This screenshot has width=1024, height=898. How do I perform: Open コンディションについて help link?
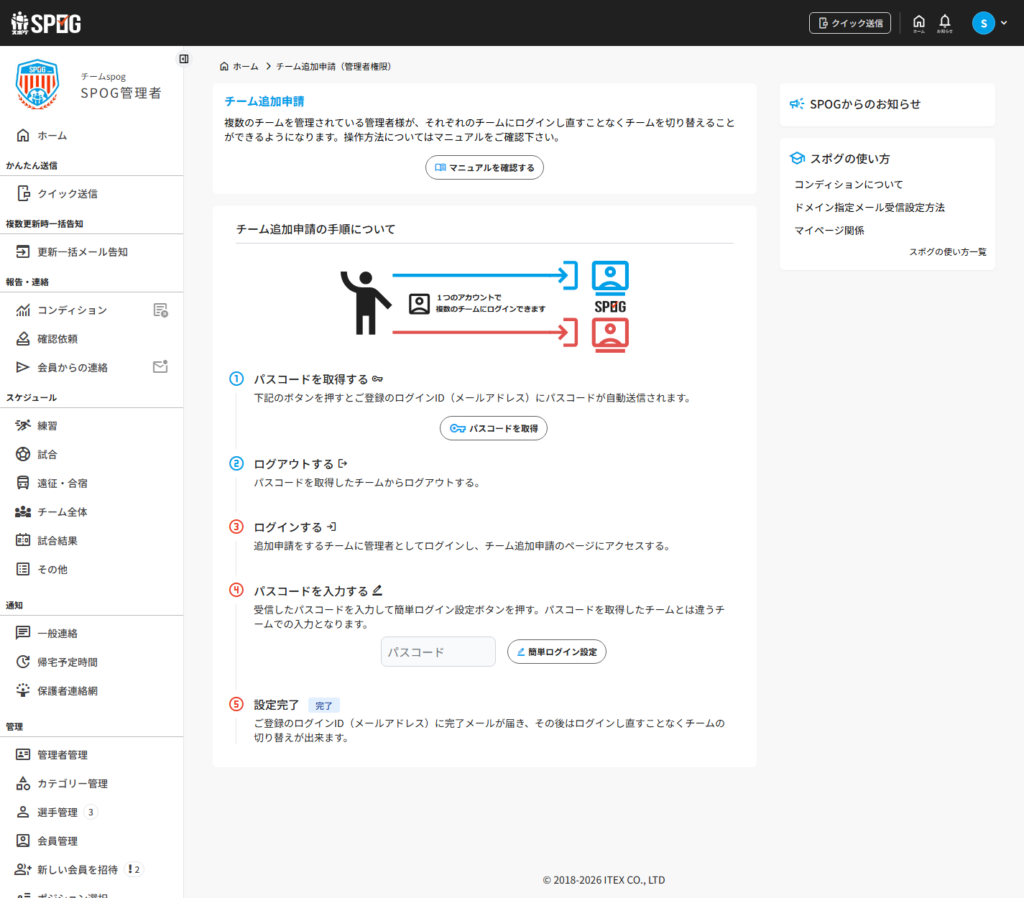pos(848,184)
